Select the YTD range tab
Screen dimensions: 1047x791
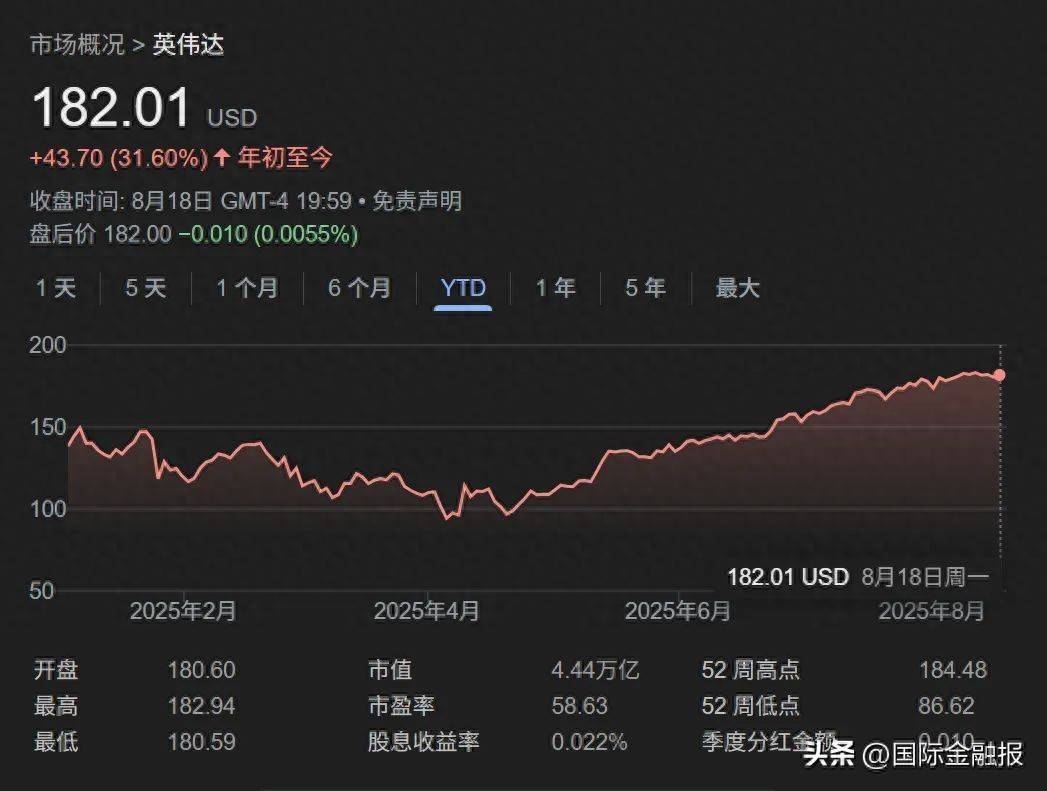click(463, 288)
